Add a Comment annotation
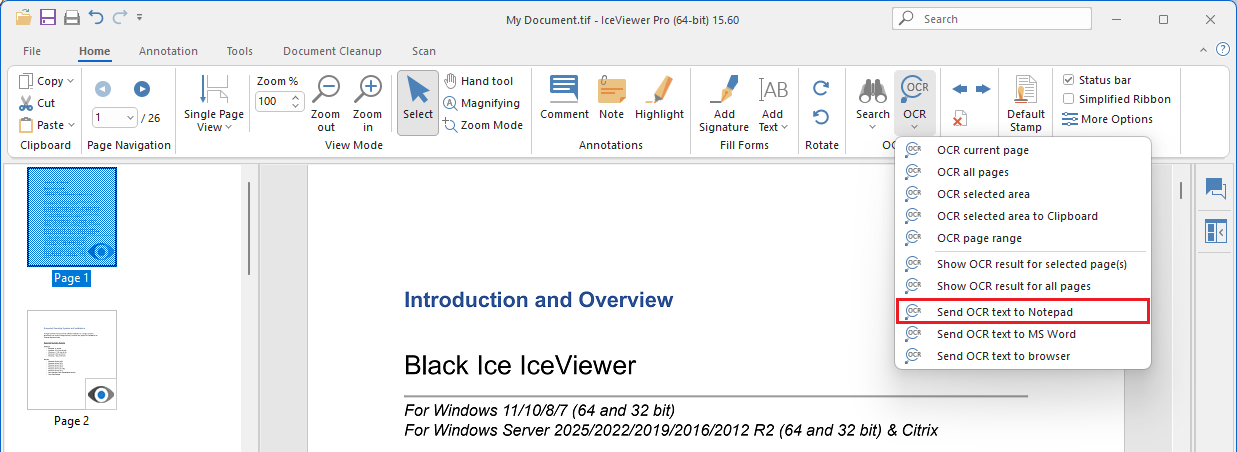 (x=565, y=98)
